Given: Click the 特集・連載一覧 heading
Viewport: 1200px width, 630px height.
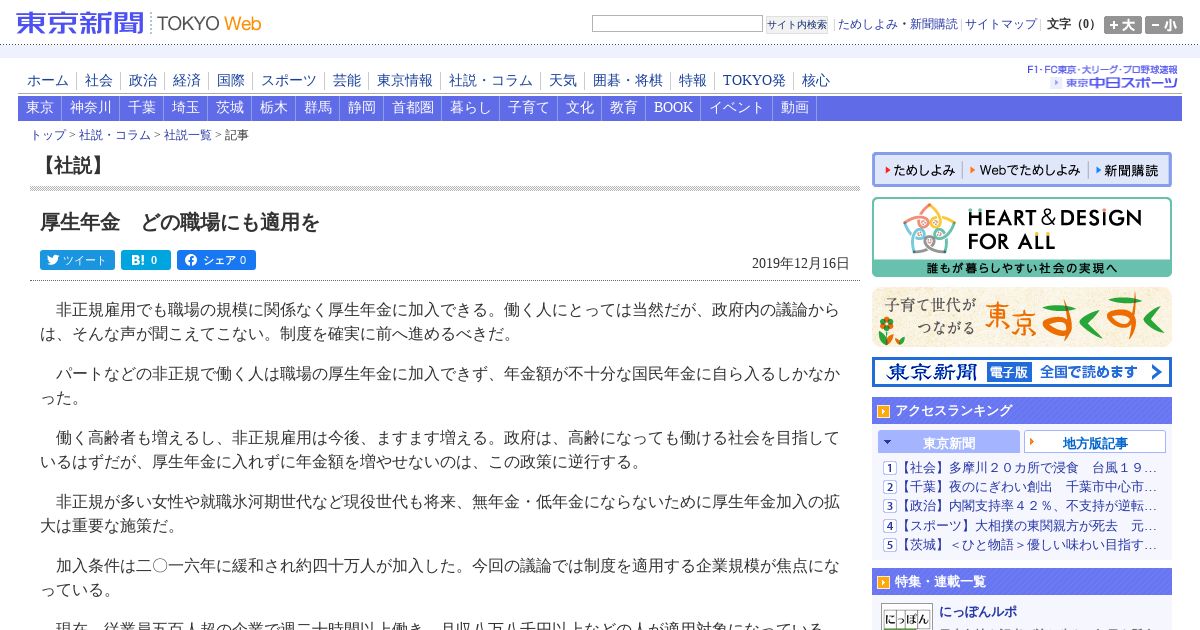Looking at the screenshot, I should pyautogui.click(x=940, y=581).
